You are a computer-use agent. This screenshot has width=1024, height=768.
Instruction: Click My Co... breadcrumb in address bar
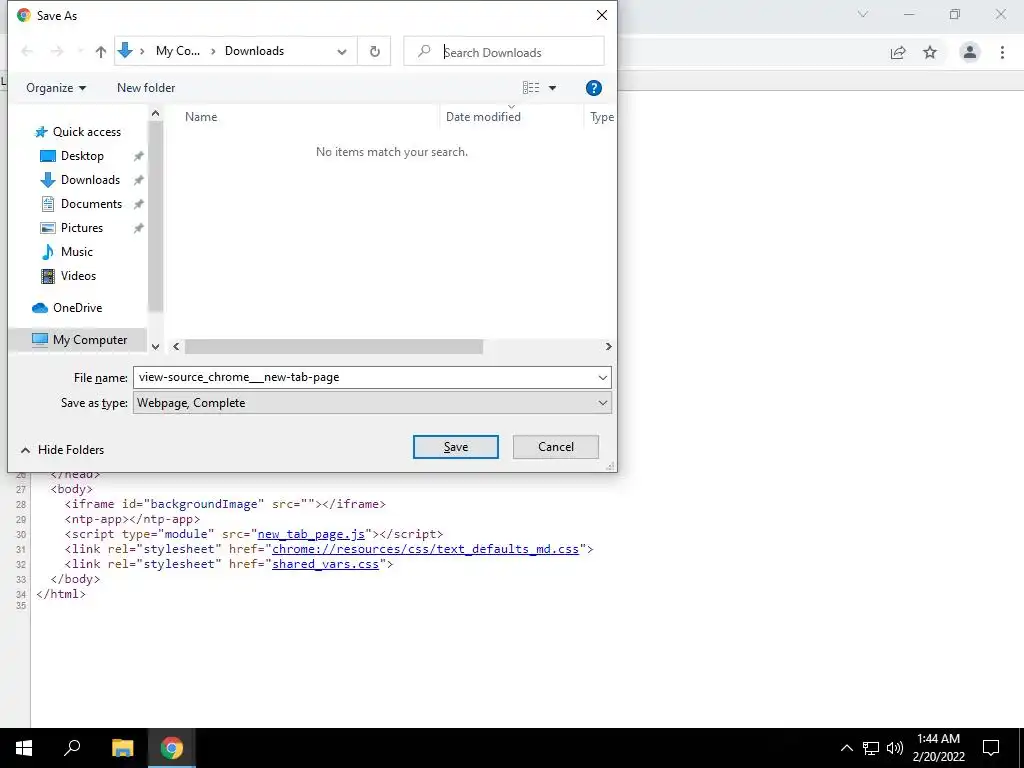click(x=178, y=51)
